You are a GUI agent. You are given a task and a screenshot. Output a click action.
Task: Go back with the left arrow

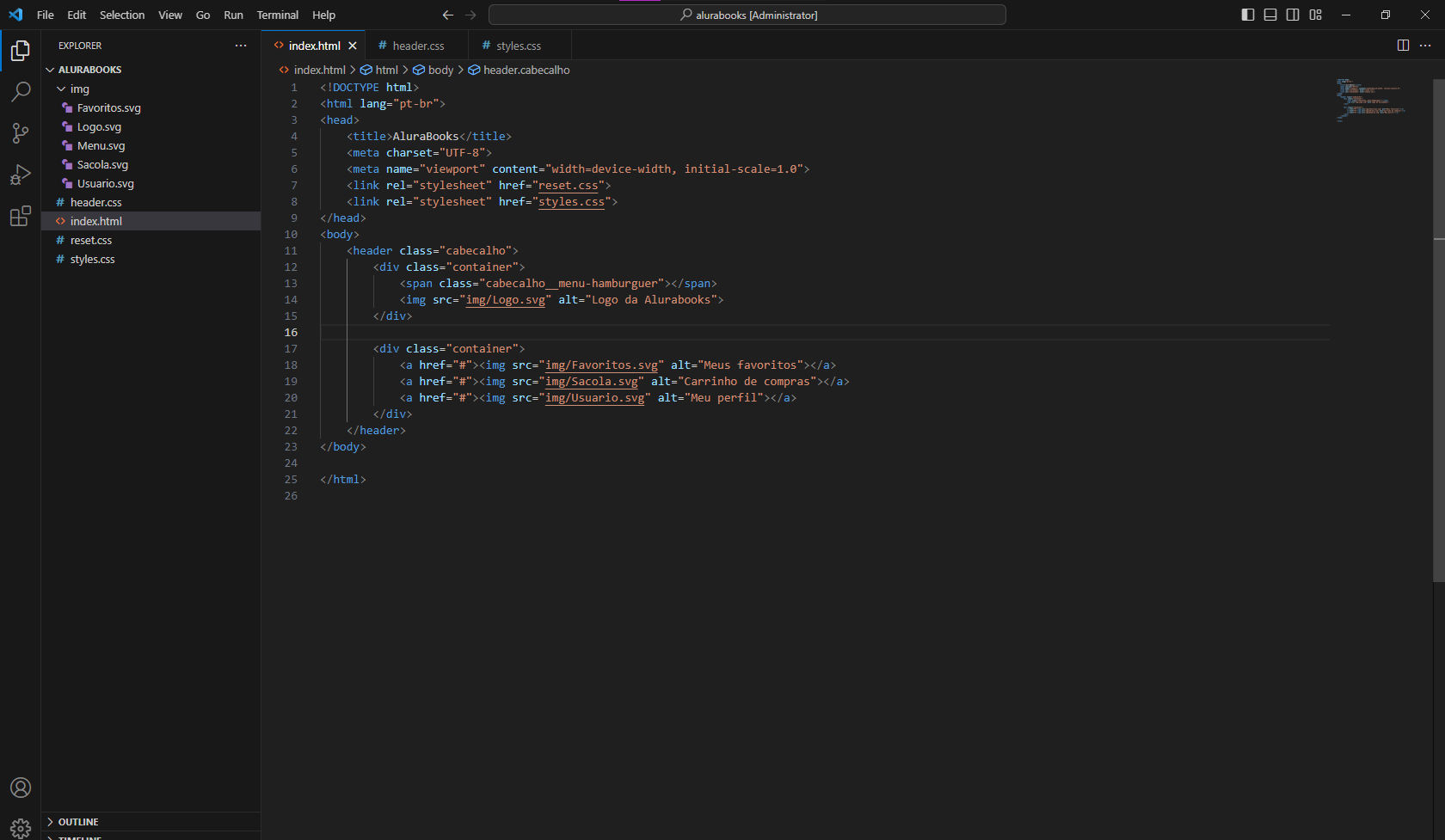click(x=447, y=15)
